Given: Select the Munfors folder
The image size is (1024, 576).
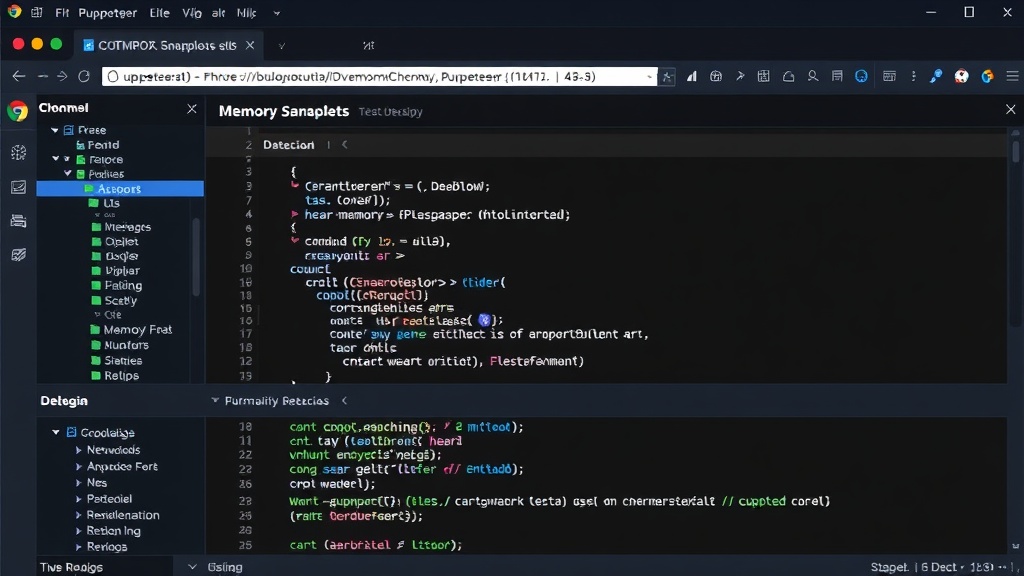Looking at the screenshot, I should pos(120,345).
